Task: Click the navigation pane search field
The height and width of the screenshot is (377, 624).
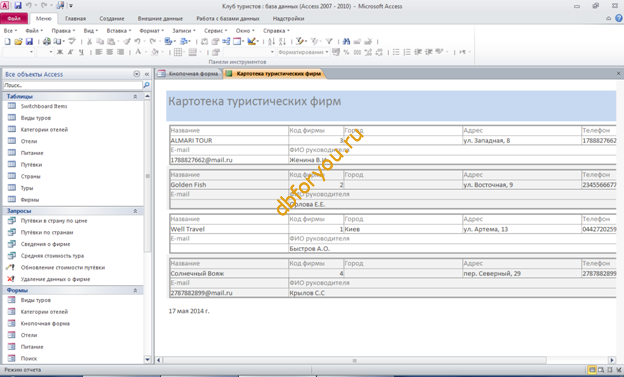Action: (x=72, y=85)
